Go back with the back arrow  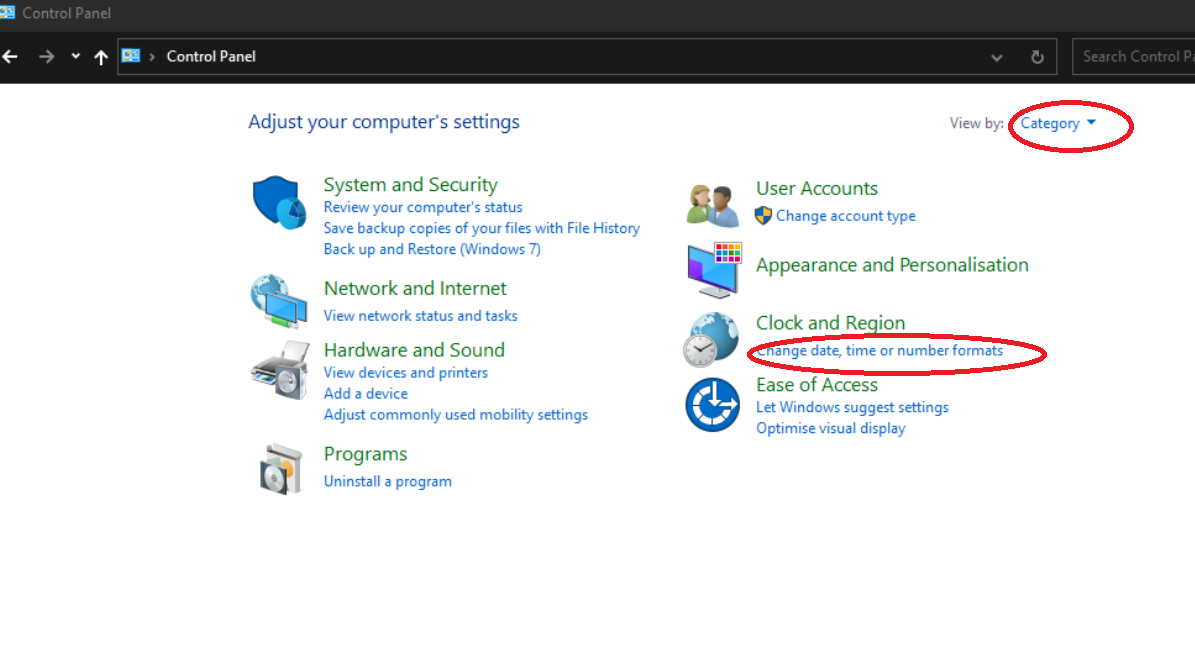pos(10,56)
